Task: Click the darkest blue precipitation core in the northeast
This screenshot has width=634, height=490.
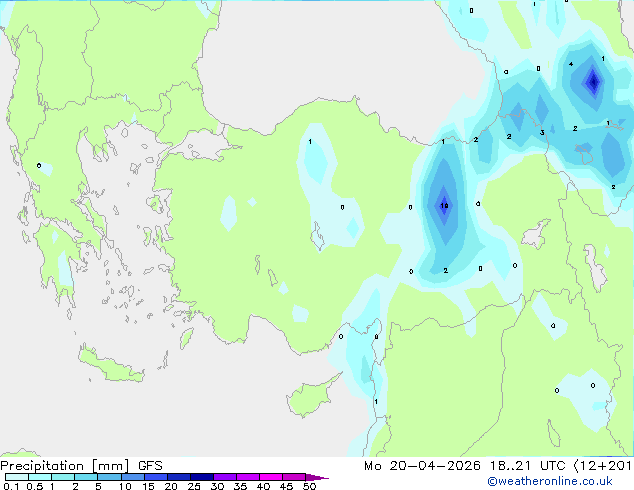Action: point(594,82)
